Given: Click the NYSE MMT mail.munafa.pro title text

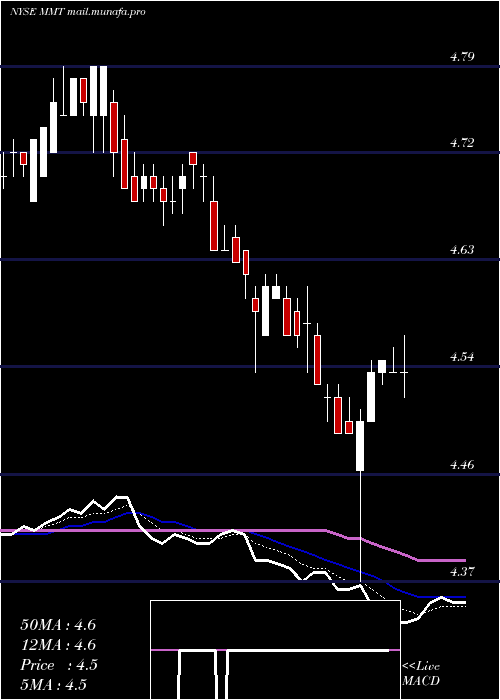Looking at the screenshot, I should 78,12.
